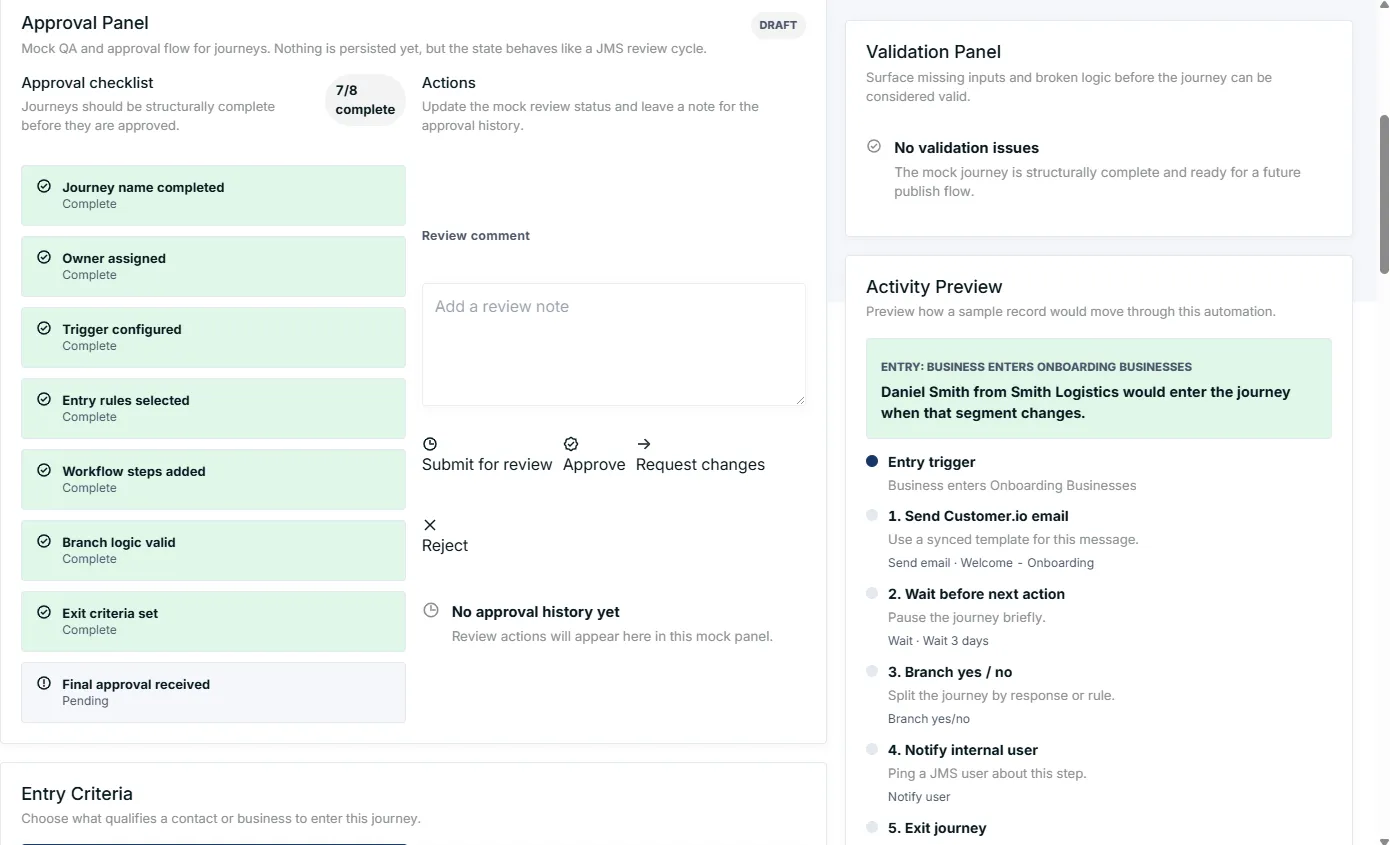Click the 4. Notify internal user step title
The width and height of the screenshot is (1390, 845).
[x=963, y=750]
